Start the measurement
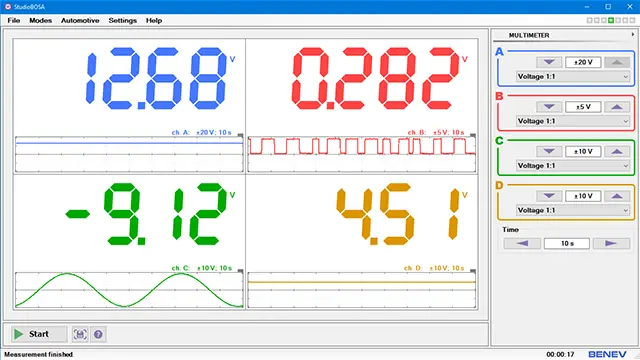640x360 pixels. 38,334
